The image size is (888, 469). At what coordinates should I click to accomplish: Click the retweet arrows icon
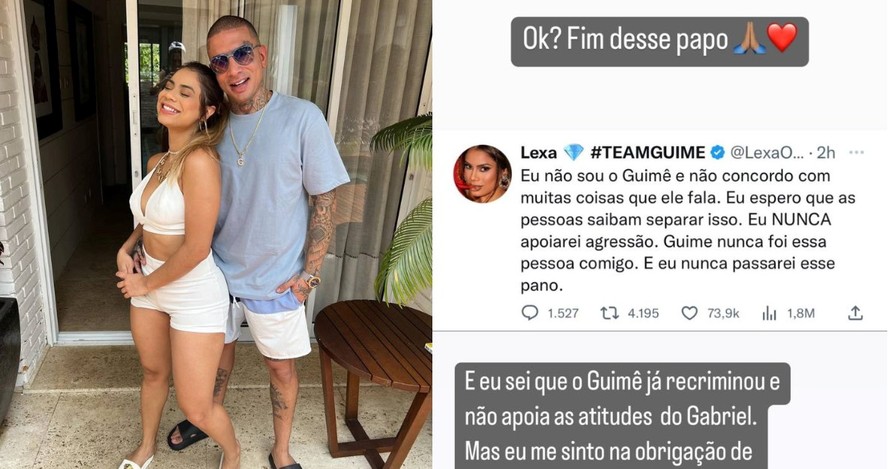point(609,313)
